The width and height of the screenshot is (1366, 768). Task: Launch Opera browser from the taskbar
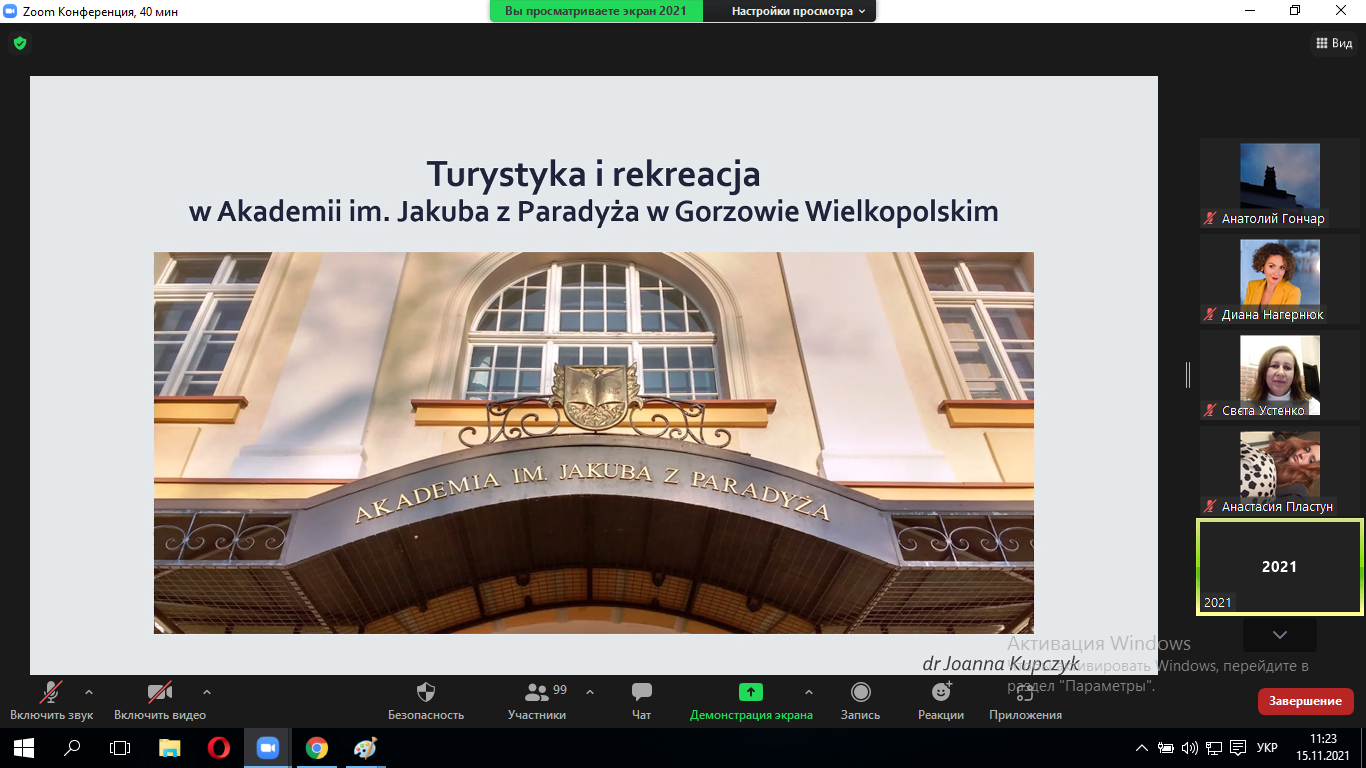point(218,747)
